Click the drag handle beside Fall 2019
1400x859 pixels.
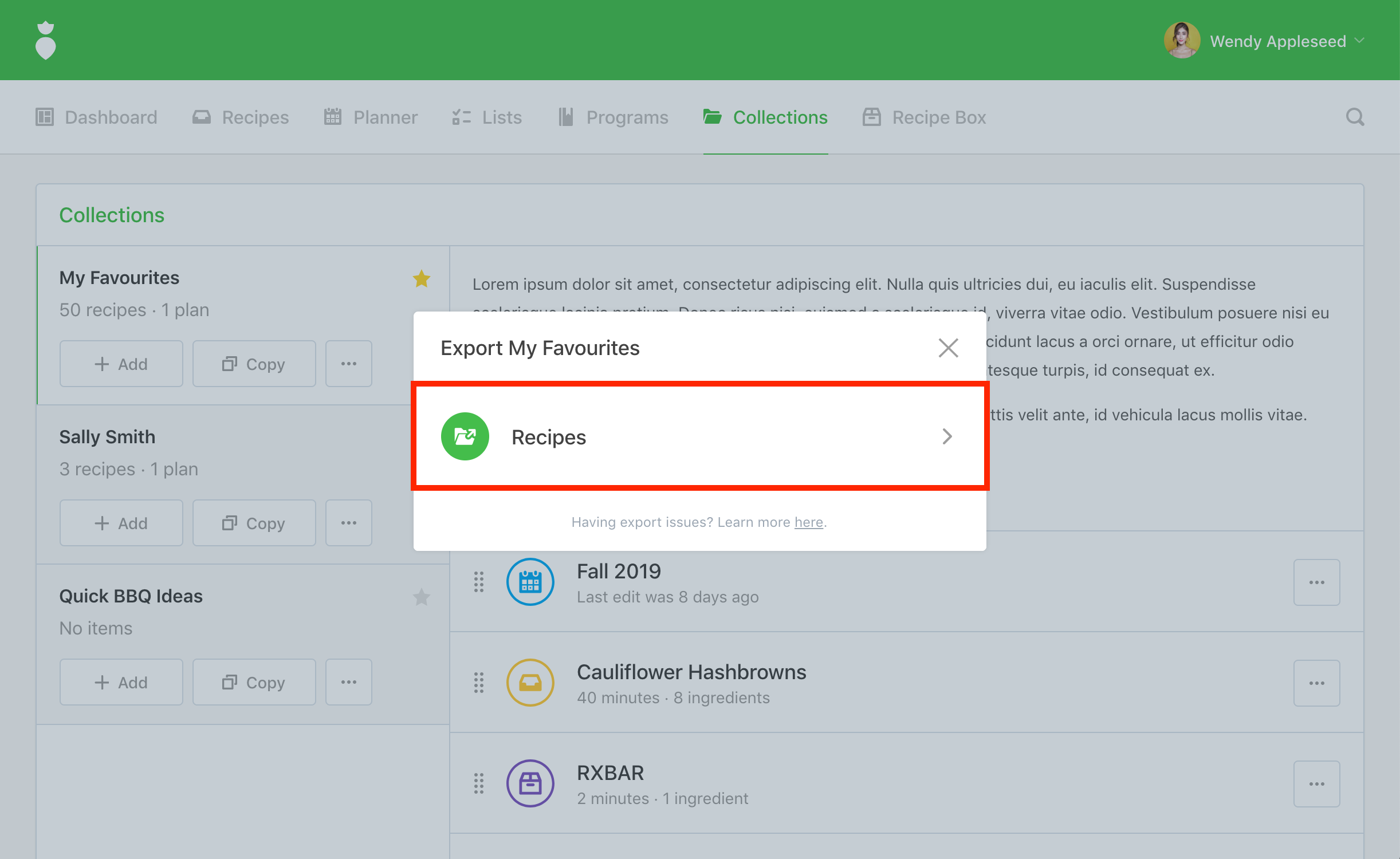[x=479, y=582]
